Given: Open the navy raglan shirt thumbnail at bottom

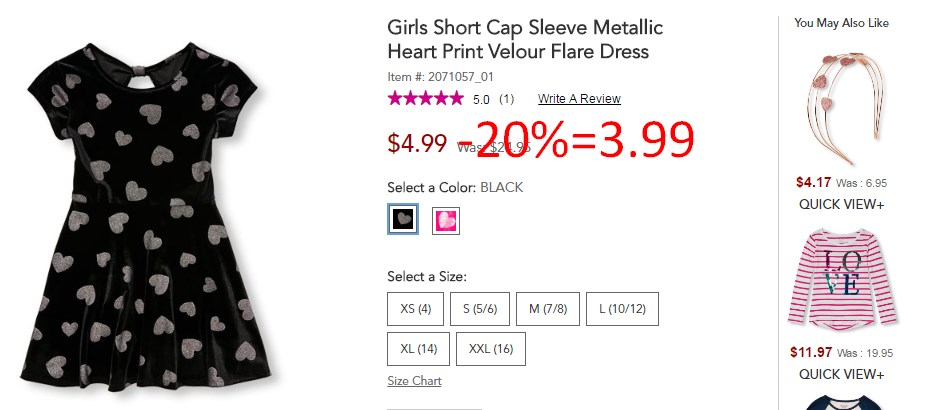Looking at the screenshot, I should coord(842,403).
